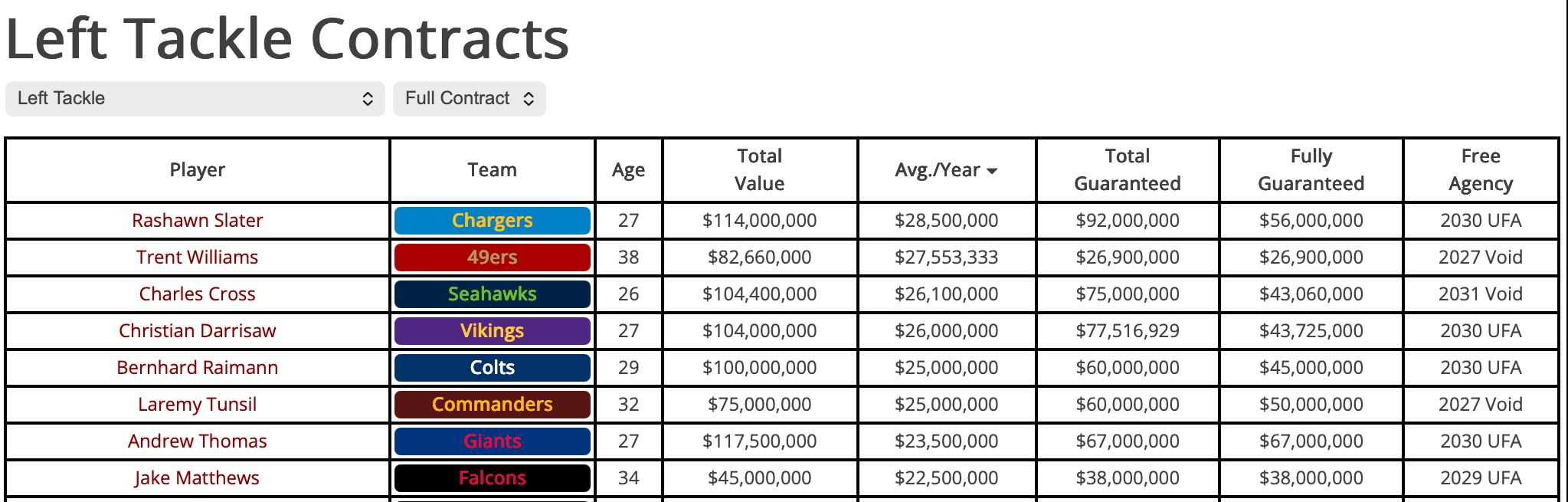This screenshot has height=502, width=1568.
Task: Sort by the Total Value header
Action: 759,170
